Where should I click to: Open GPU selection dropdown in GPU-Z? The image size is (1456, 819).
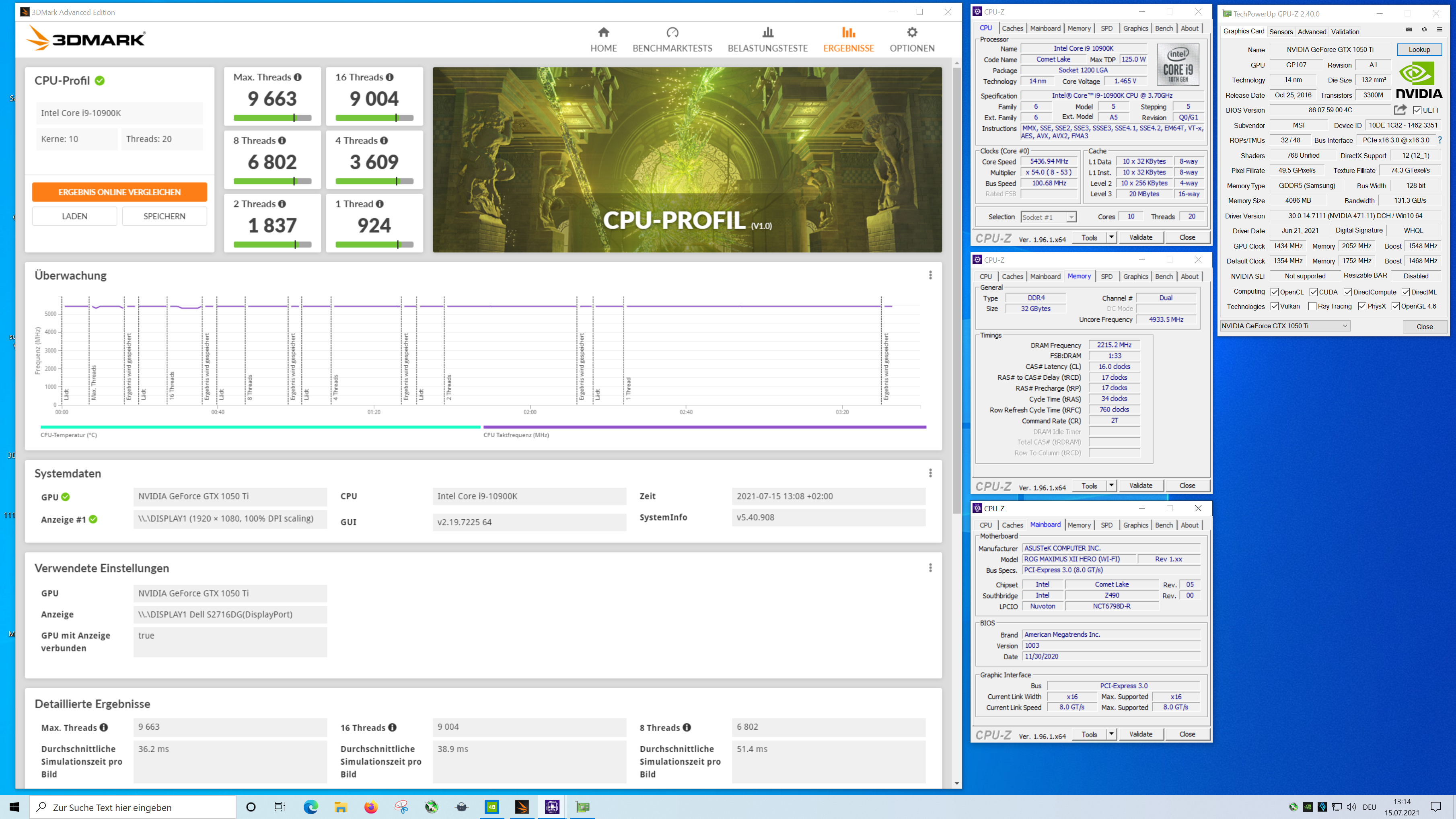click(1285, 326)
